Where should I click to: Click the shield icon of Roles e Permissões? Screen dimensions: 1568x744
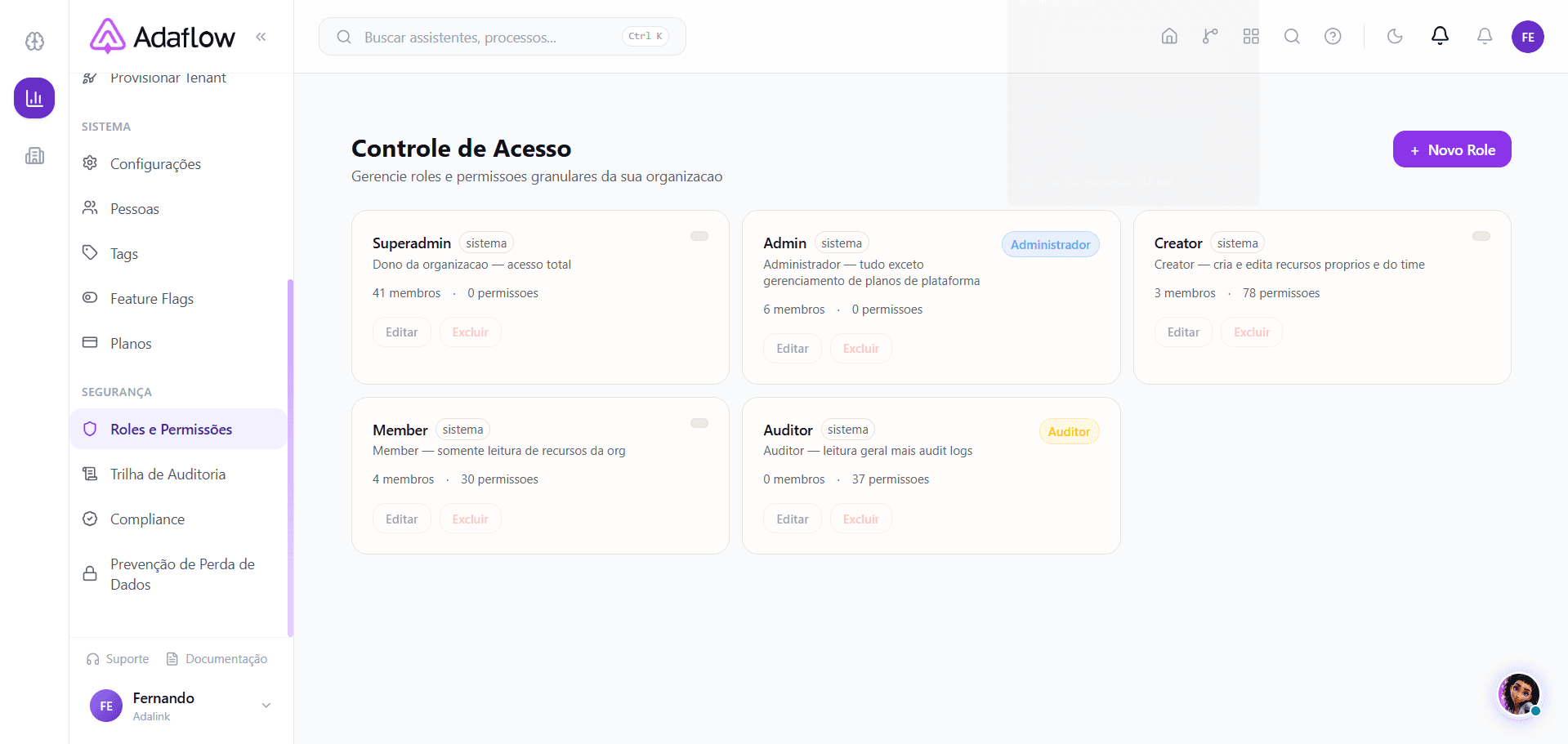click(x=90, y=429)
